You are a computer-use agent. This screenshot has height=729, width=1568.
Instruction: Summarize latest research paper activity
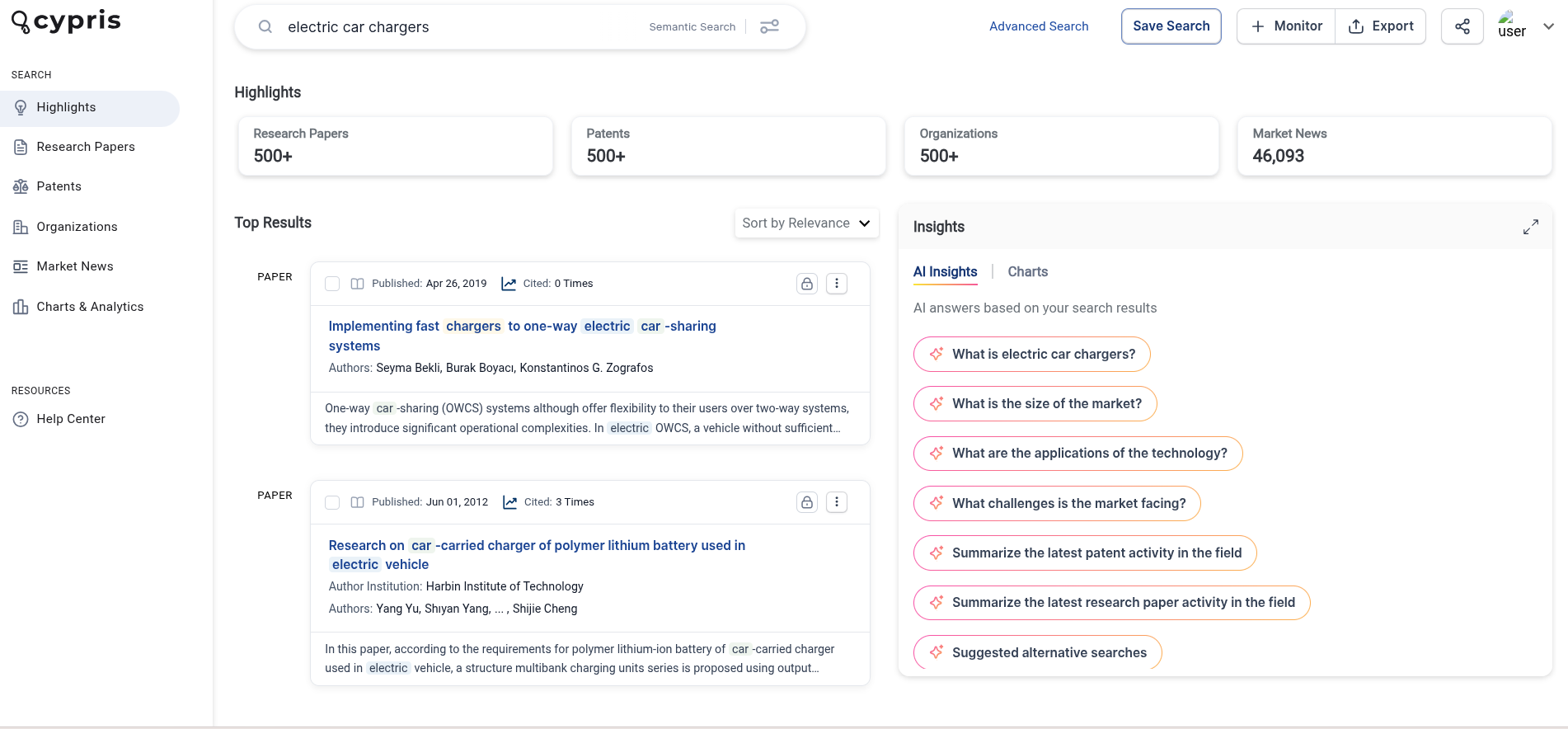1111,602
